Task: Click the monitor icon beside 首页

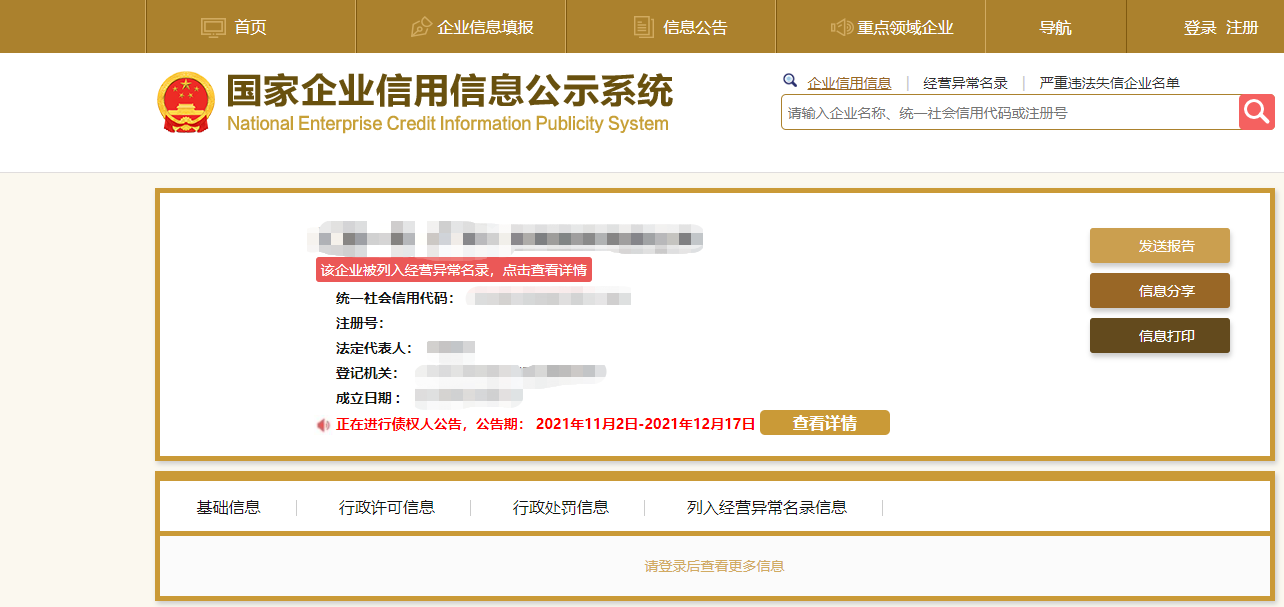Action: (214, 27)
